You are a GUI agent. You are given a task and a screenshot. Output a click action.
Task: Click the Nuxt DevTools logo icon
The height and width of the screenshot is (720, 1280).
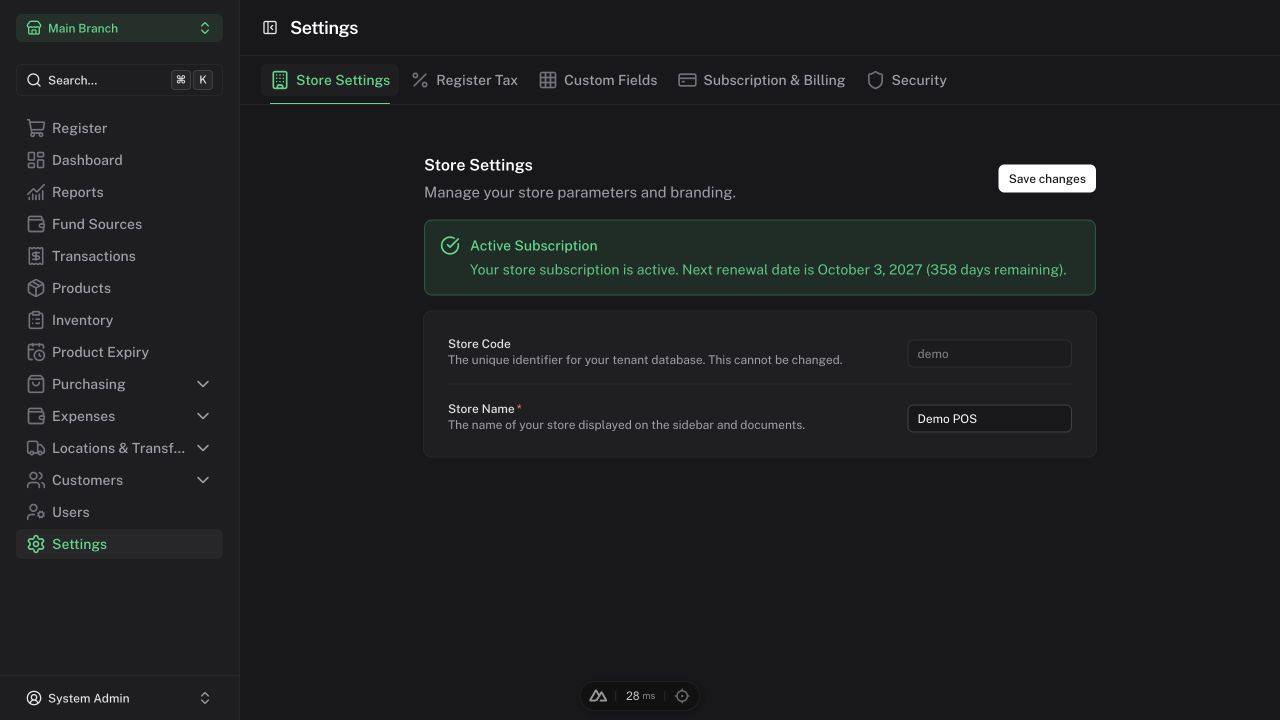tap(598, 696)
